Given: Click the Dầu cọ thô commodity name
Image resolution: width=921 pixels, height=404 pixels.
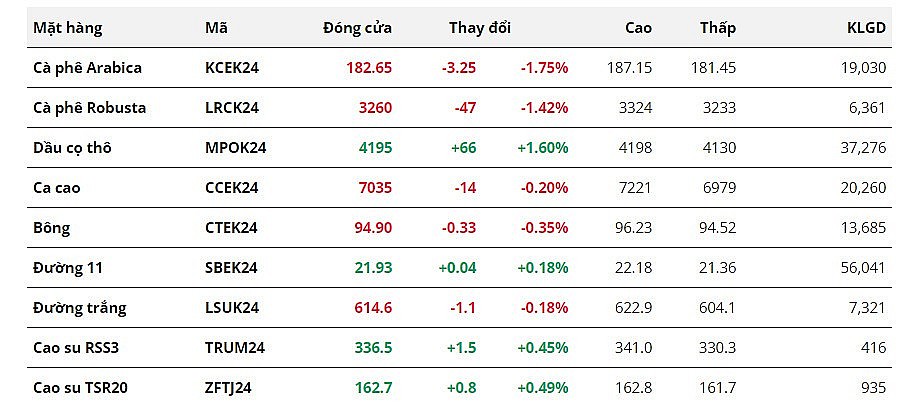Looking at the screenshot, I should click(72, 148).
